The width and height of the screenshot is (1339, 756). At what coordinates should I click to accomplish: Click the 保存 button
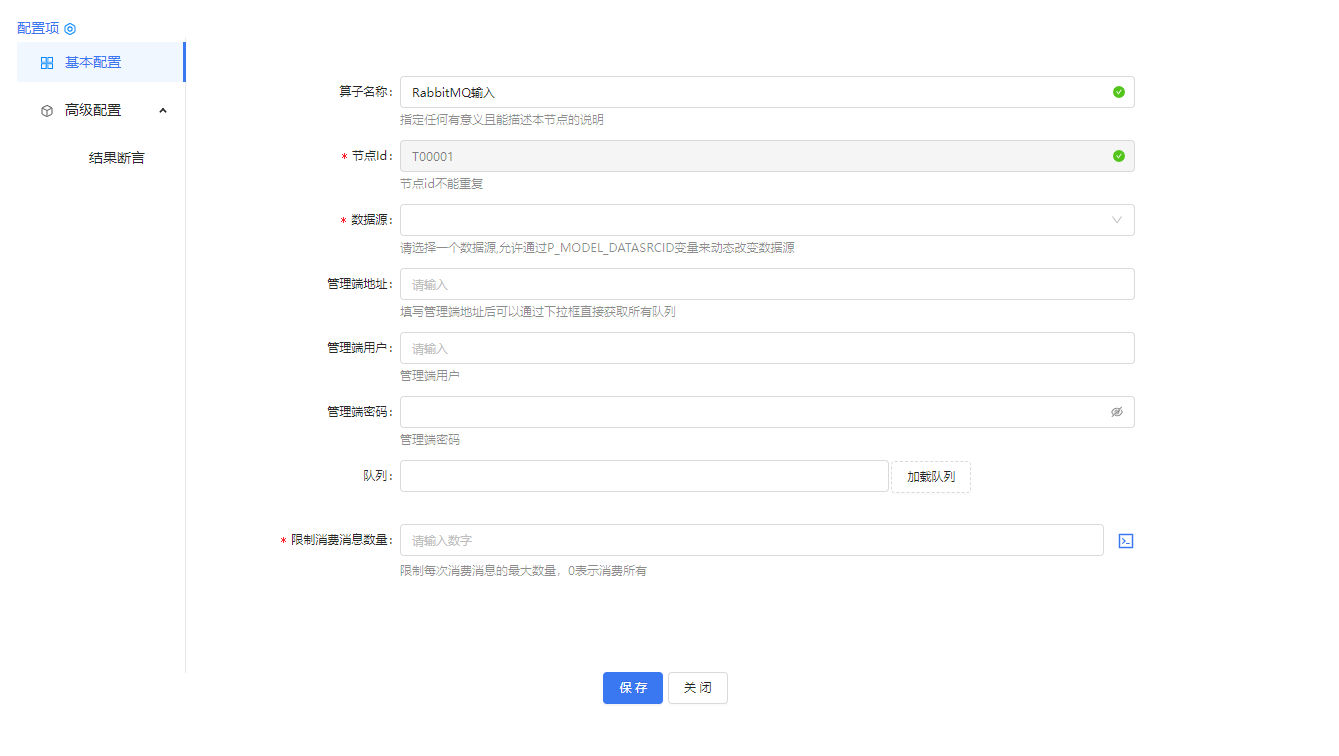pyautogui.click(x=632, y=688)
